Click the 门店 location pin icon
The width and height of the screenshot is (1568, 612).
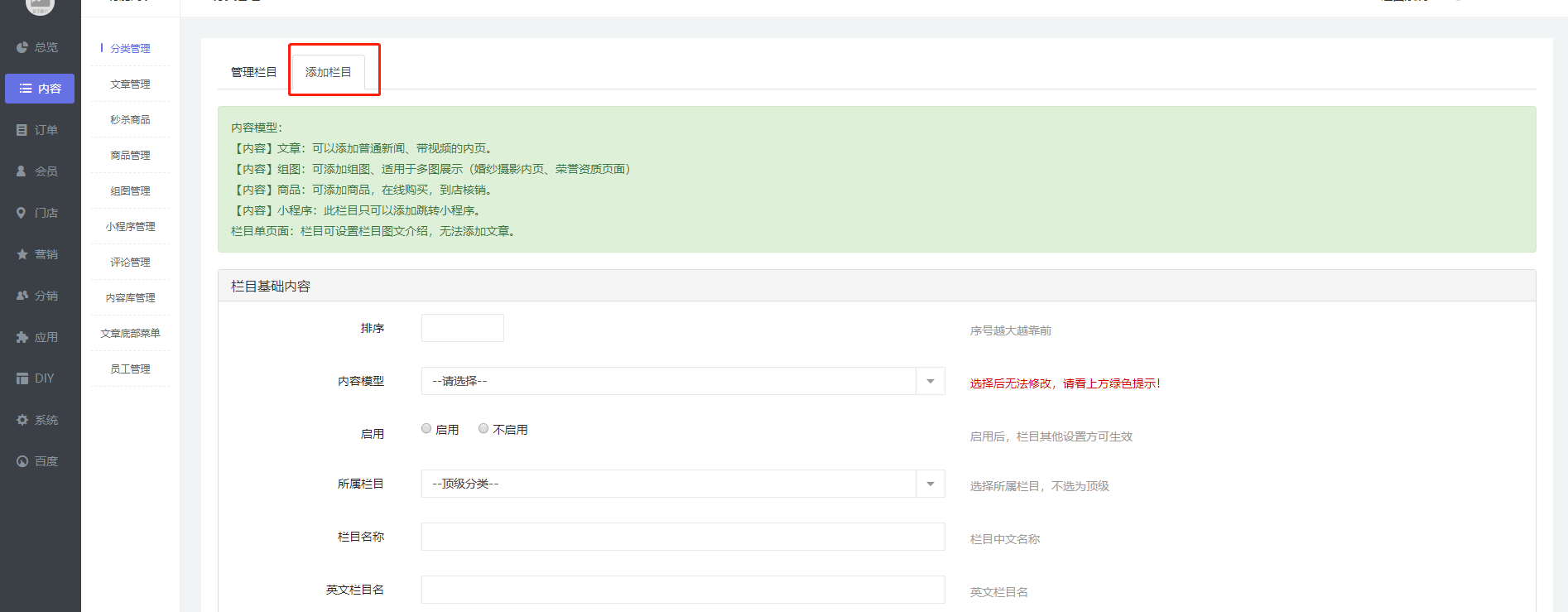tap(22, 213)
